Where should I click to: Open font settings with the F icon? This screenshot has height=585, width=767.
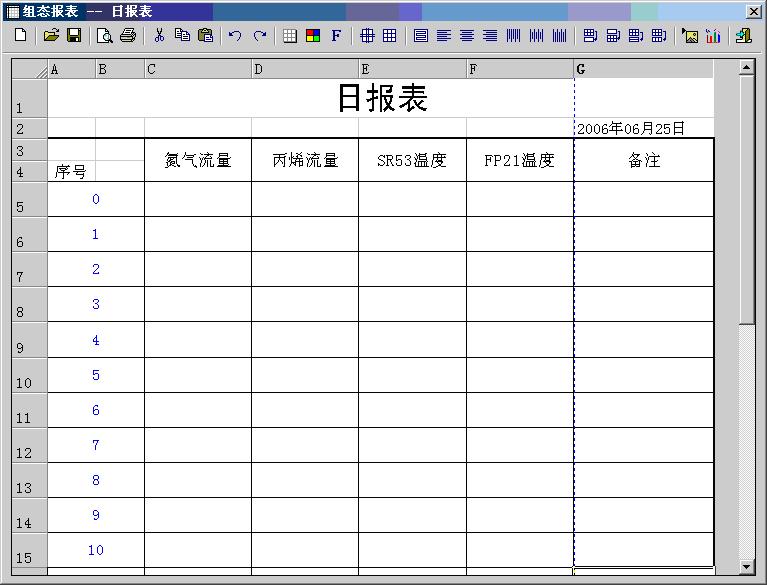(x=336, y=35)
